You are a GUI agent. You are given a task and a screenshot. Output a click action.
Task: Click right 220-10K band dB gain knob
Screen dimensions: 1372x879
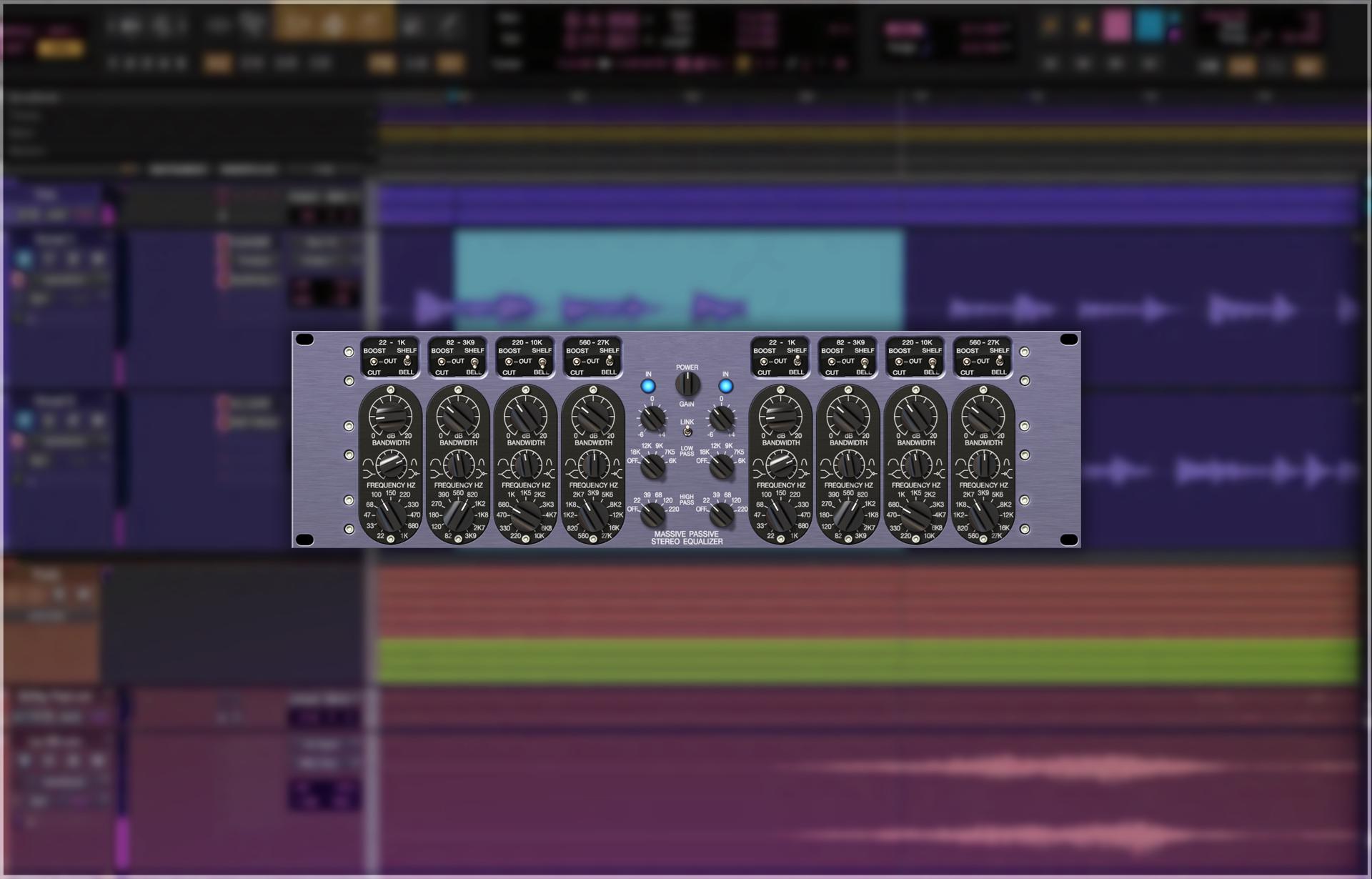[x=915, y=416]
